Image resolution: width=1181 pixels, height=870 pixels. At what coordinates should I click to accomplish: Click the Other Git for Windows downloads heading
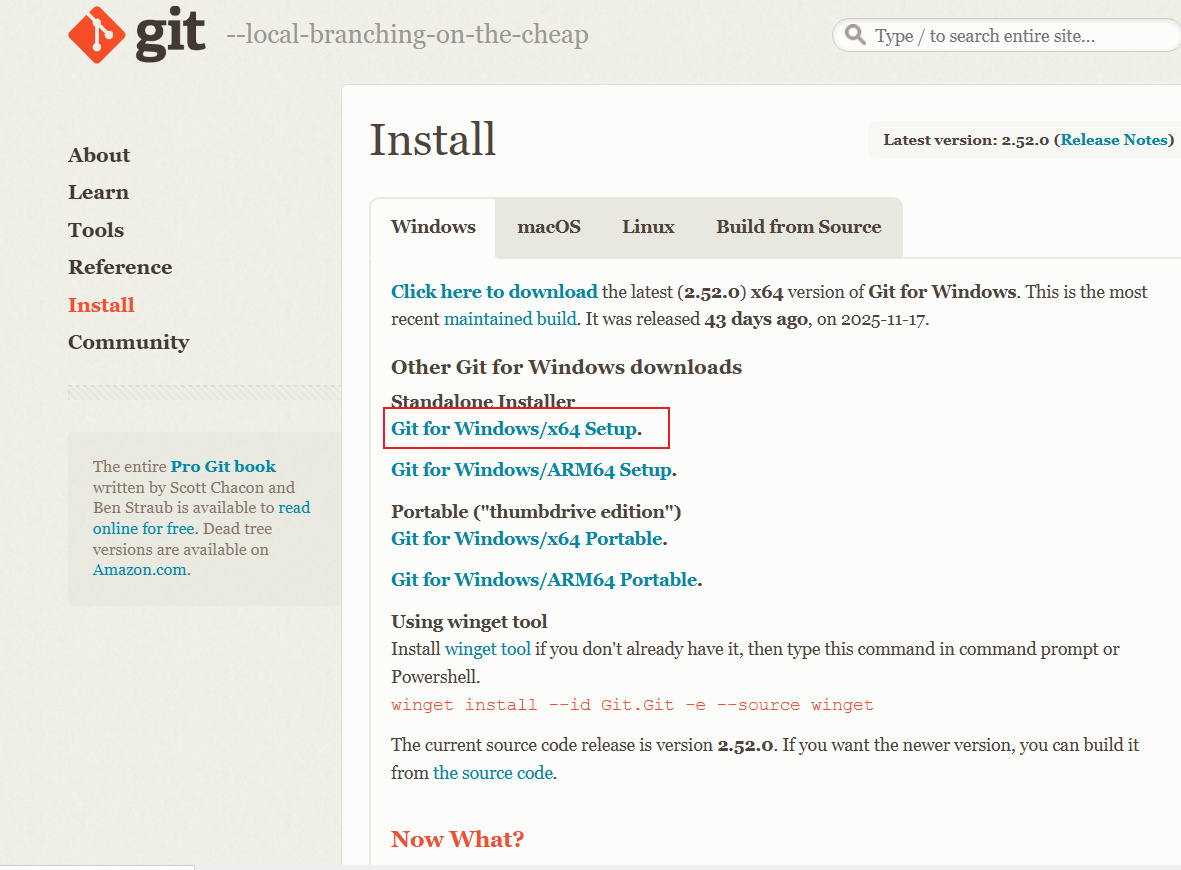[566, 368]
